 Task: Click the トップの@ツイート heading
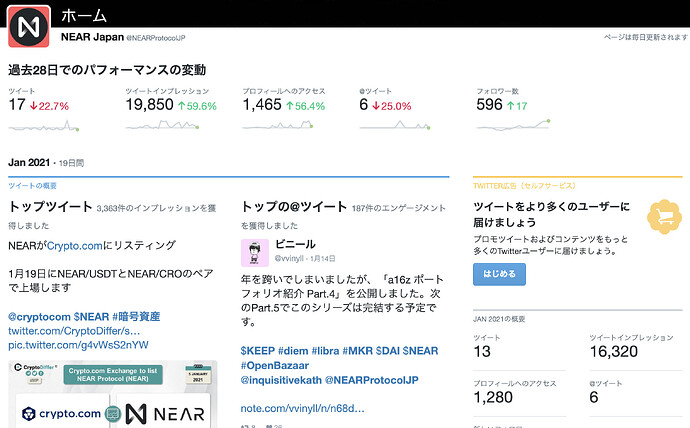point(294,206)
